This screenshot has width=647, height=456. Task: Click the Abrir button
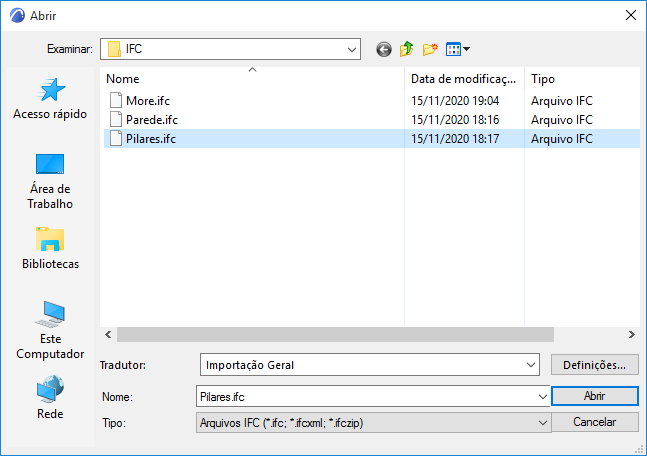(x=595, y=396)
